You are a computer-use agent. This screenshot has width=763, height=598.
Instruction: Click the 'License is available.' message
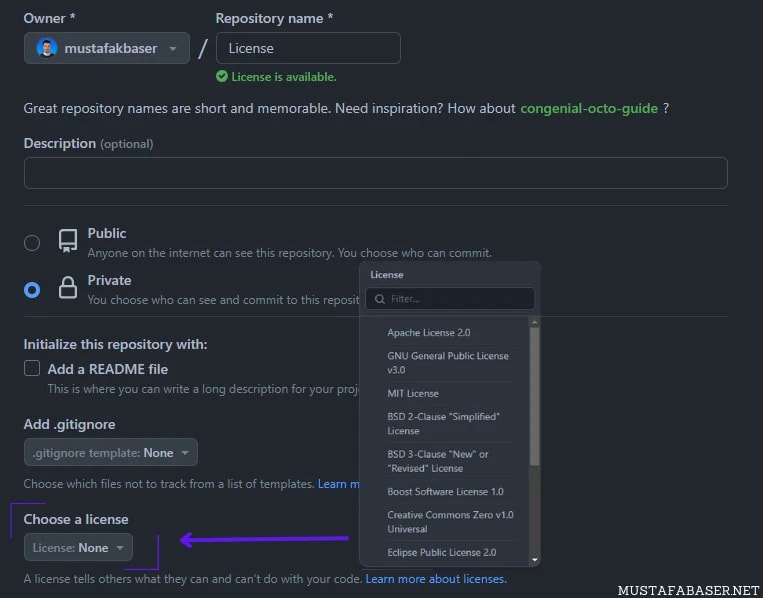(x=284, y=77)
